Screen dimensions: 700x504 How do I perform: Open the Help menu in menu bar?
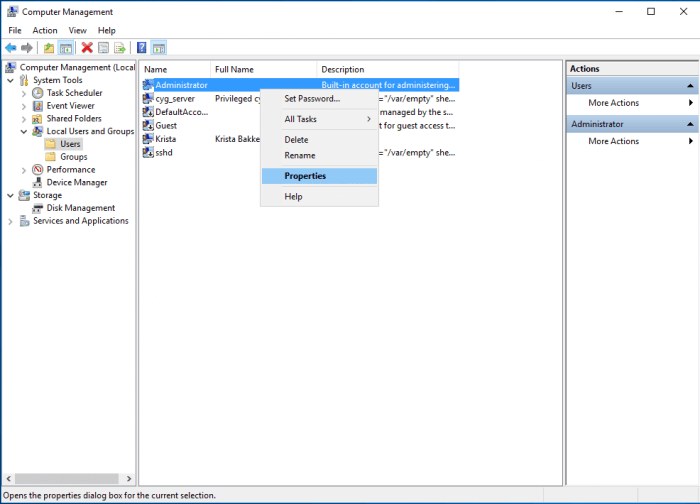[107, 30]
